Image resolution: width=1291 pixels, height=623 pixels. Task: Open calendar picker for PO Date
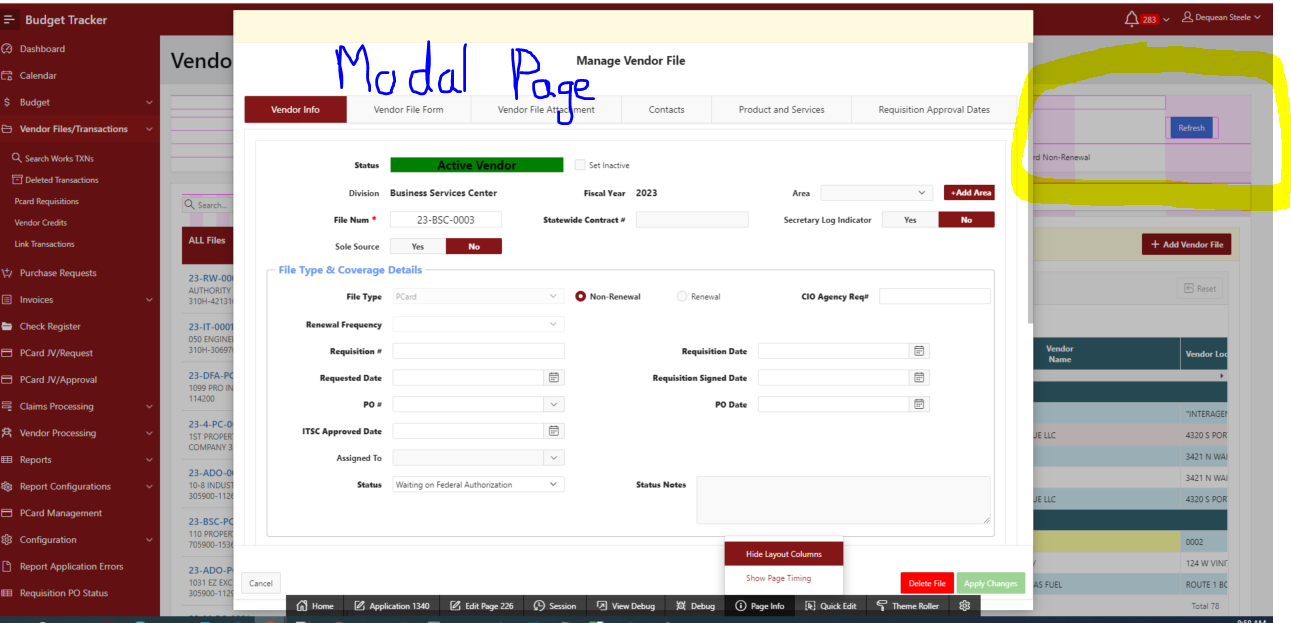(x=919, y=404)
